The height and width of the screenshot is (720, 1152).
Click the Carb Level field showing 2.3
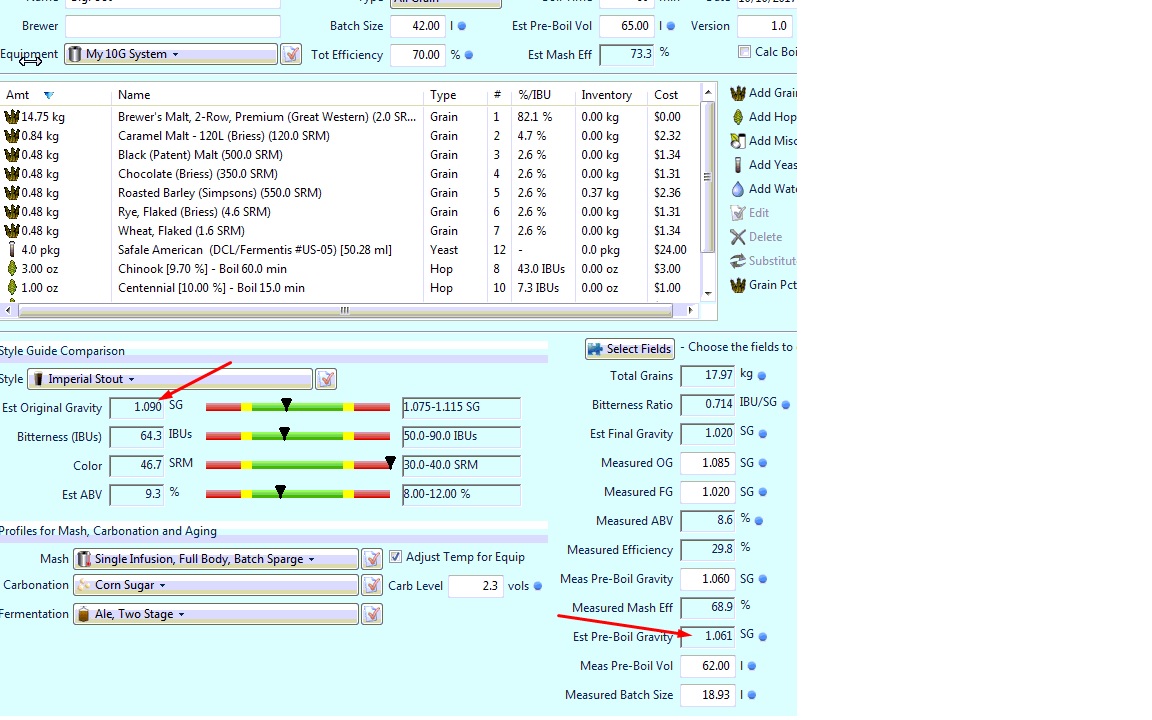click(475, 586)
